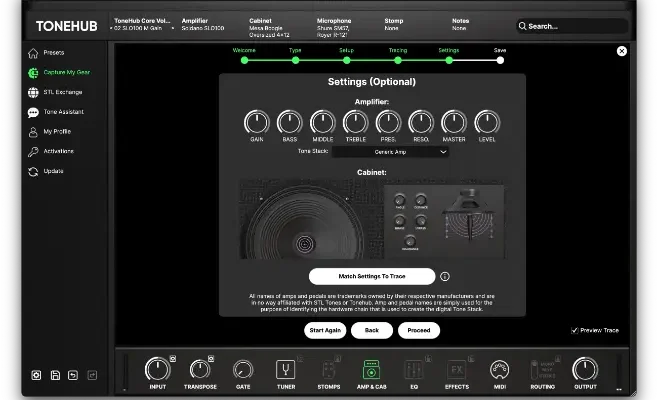Open the EQ module
Viewport: 658px width, 400px height.
coord(414,368)
